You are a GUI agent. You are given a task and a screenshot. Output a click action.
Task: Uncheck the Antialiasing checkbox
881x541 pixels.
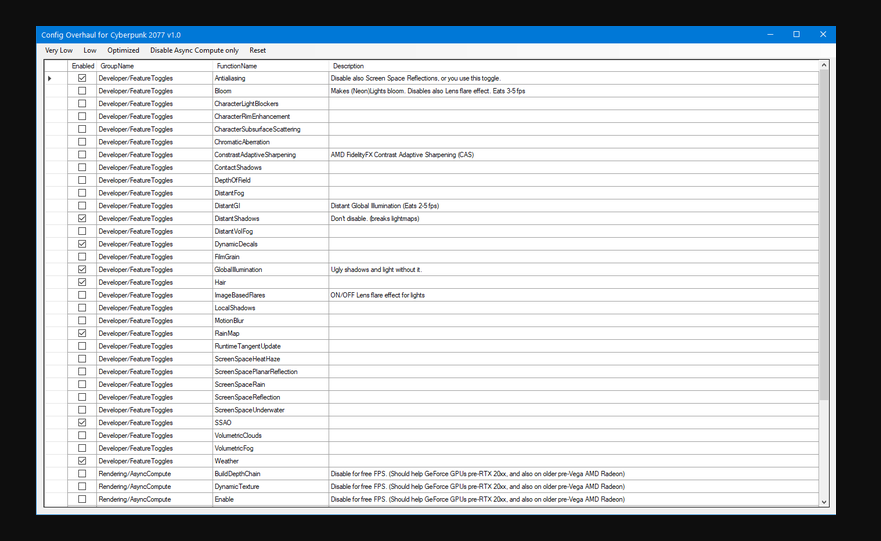82,78
